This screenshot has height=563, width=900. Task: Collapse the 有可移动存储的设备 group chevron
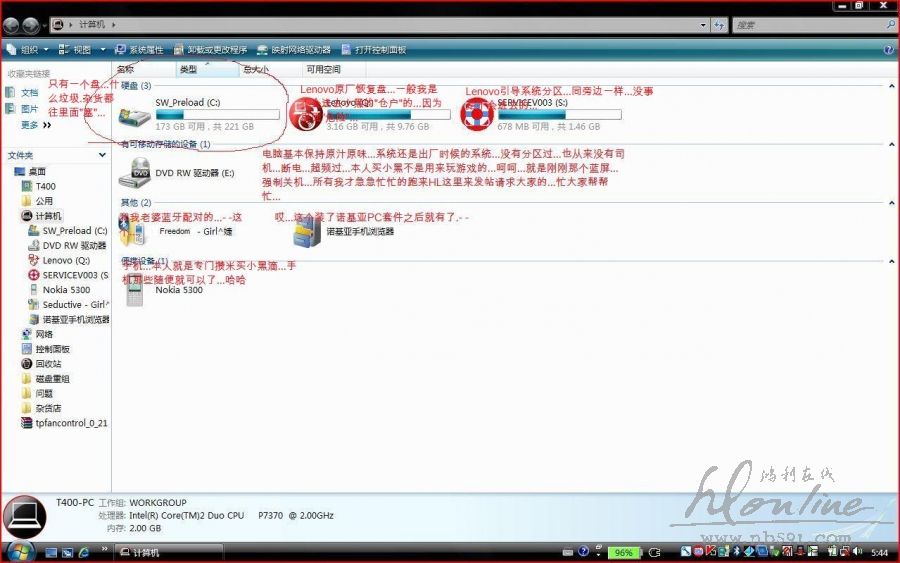click(x=891, y=145)
